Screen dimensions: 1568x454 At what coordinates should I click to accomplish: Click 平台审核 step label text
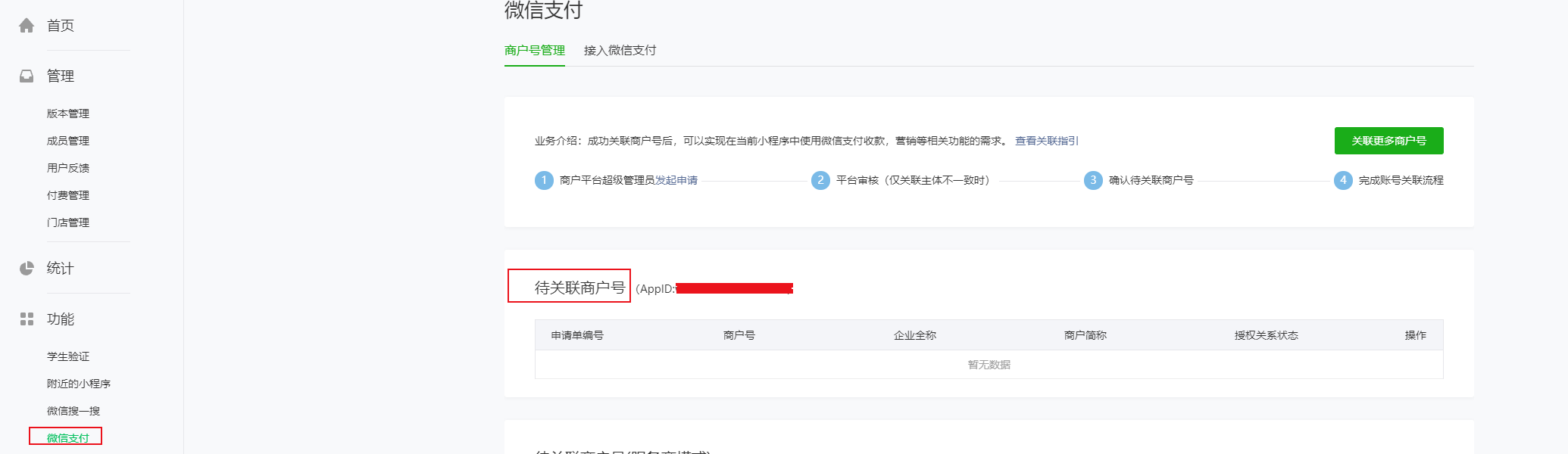coord(913,180)
